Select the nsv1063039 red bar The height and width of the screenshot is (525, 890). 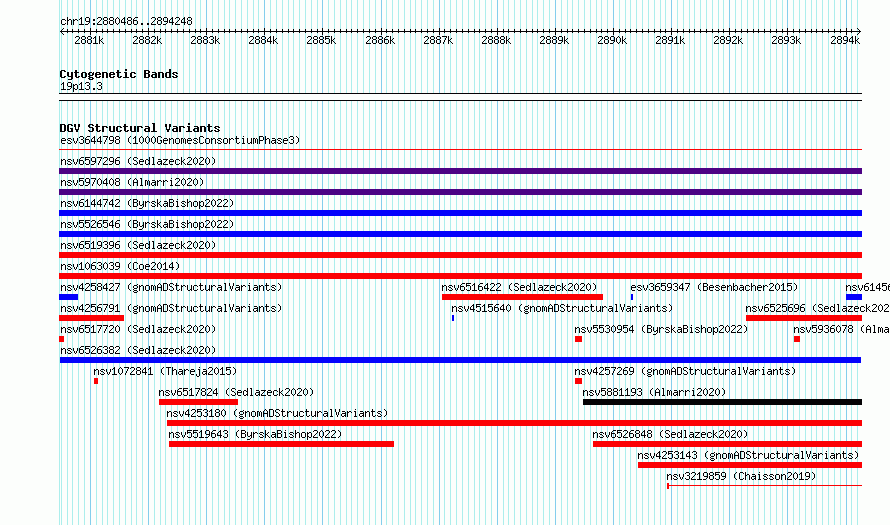tap(460, 276)
